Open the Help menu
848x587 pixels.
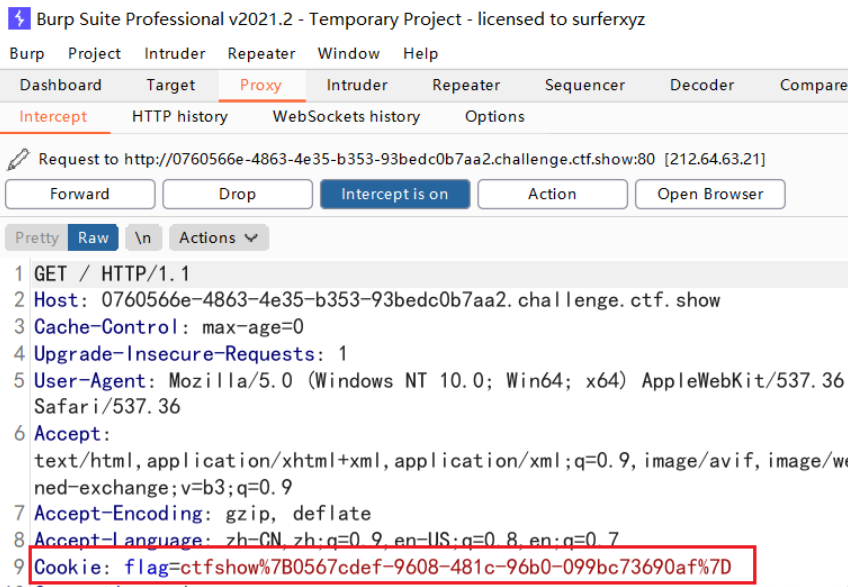(420, 54)
